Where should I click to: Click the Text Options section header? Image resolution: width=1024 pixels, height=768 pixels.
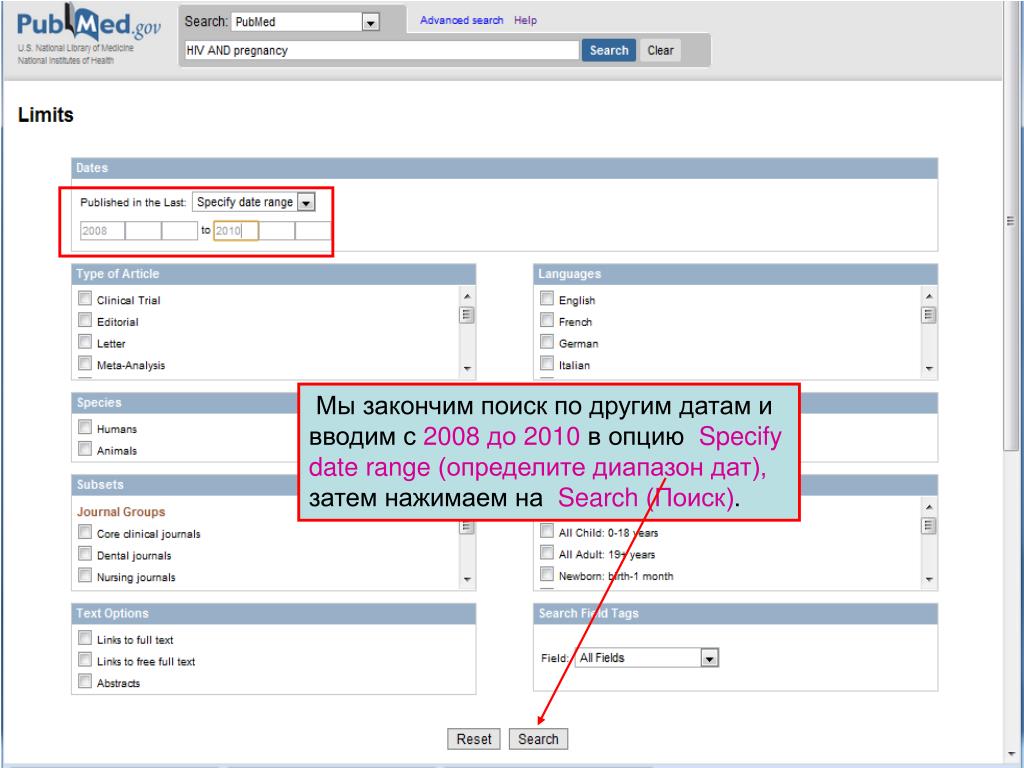(274, 614)
